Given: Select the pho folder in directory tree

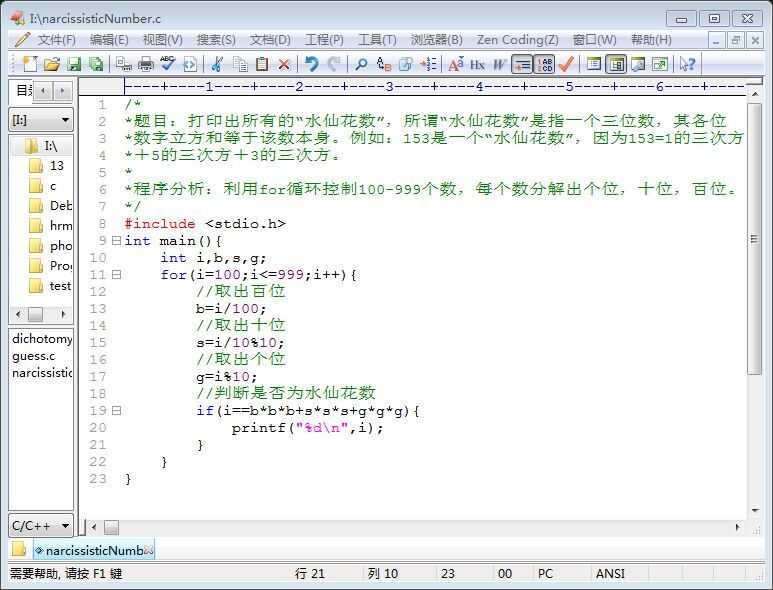Looking at the screenshot, I should (50, 246).
